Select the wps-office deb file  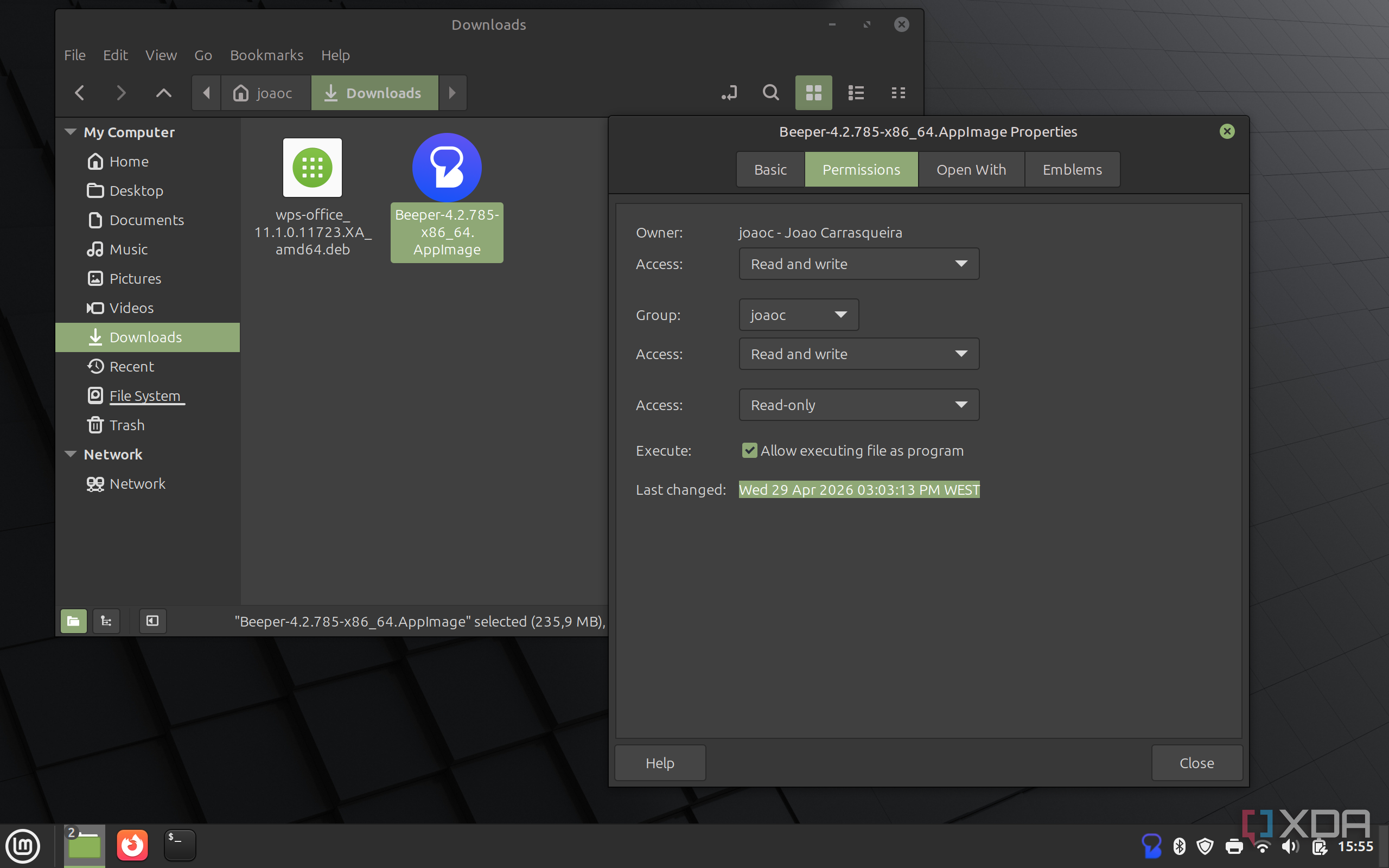[312, 197]
